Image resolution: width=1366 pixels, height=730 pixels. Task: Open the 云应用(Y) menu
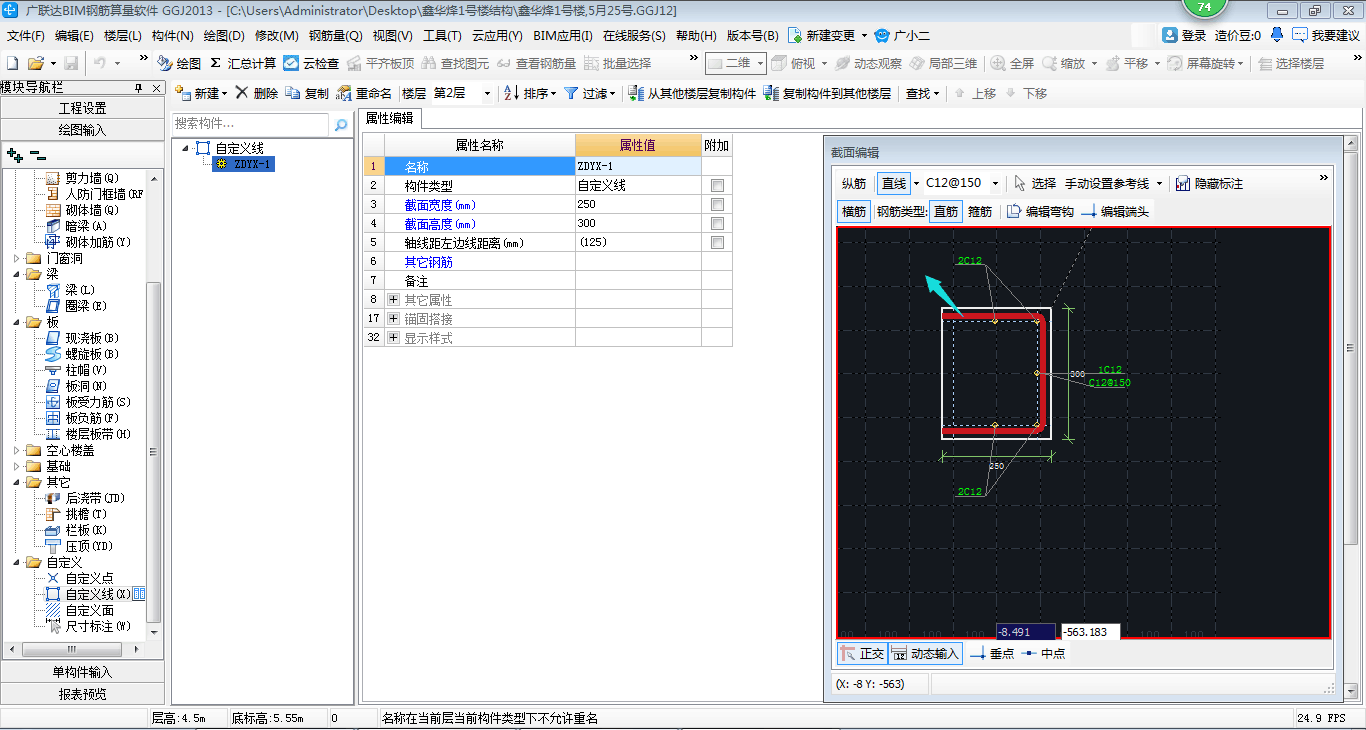pyautogui.click(x=497, y=35)
